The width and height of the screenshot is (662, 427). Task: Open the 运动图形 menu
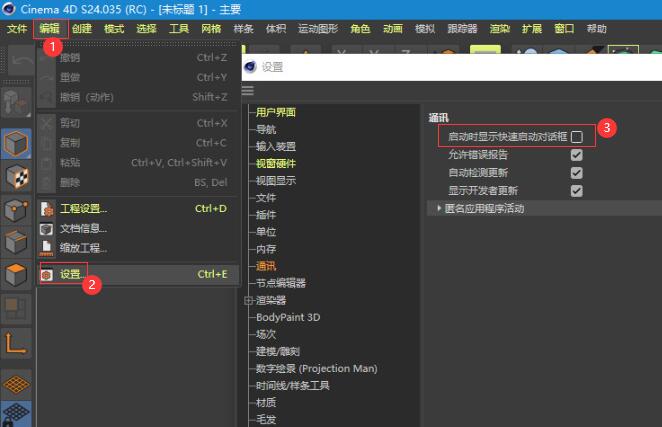point(317,29)
